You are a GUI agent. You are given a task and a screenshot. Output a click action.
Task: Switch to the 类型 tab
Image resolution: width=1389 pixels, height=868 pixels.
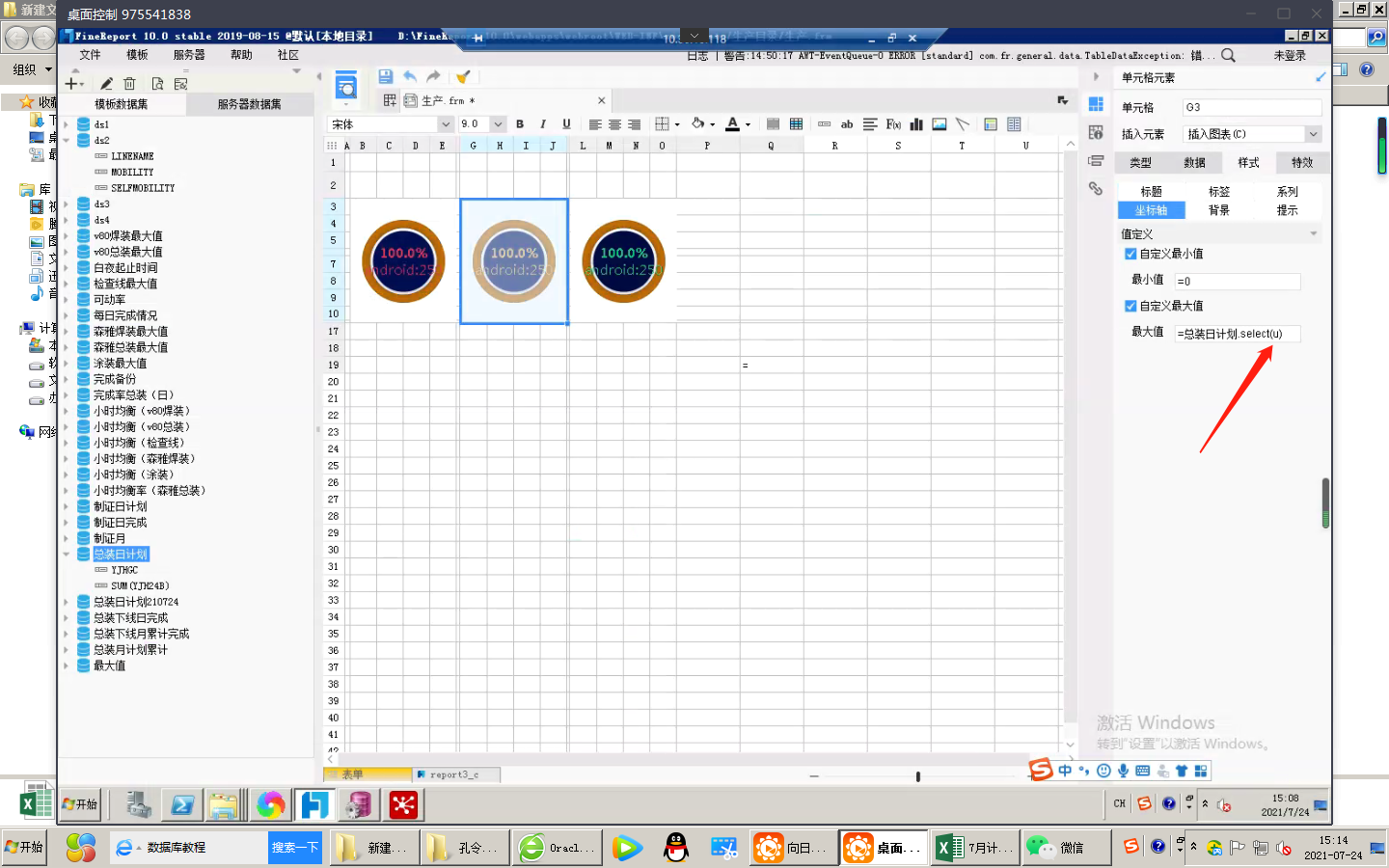point(1141,163)
